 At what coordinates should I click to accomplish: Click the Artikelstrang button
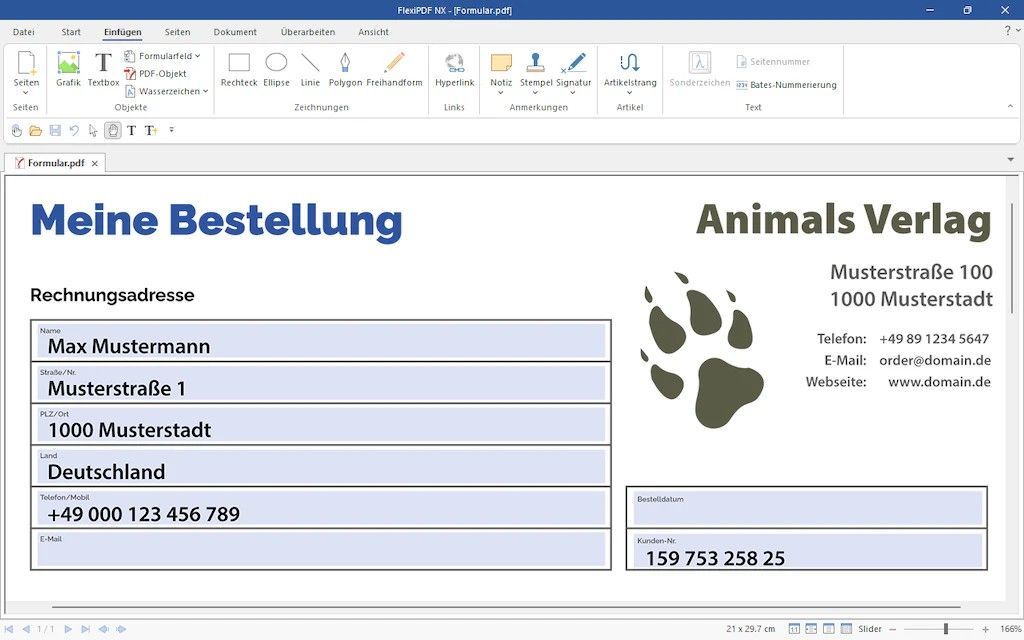[x=630, y=68]
